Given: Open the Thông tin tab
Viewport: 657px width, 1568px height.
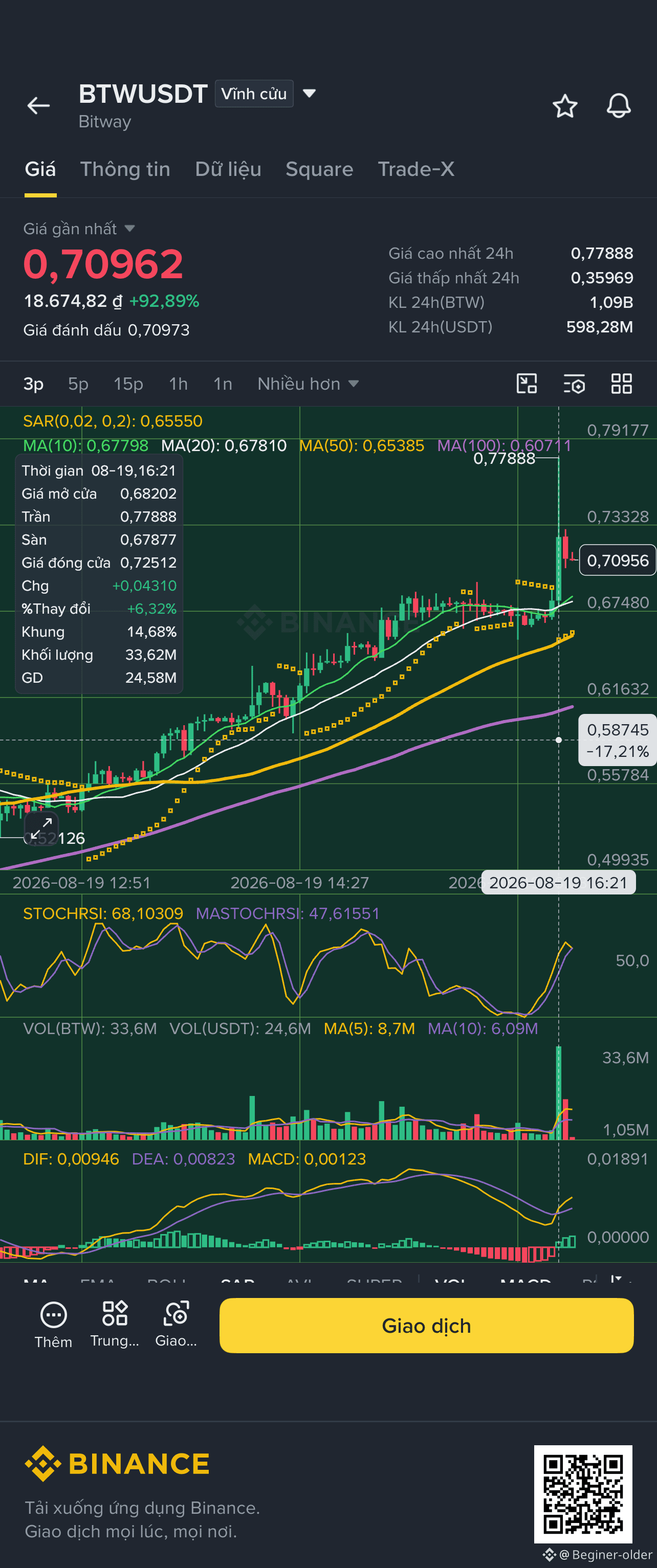Looking at the screenshot, I should tap(125, 169).
